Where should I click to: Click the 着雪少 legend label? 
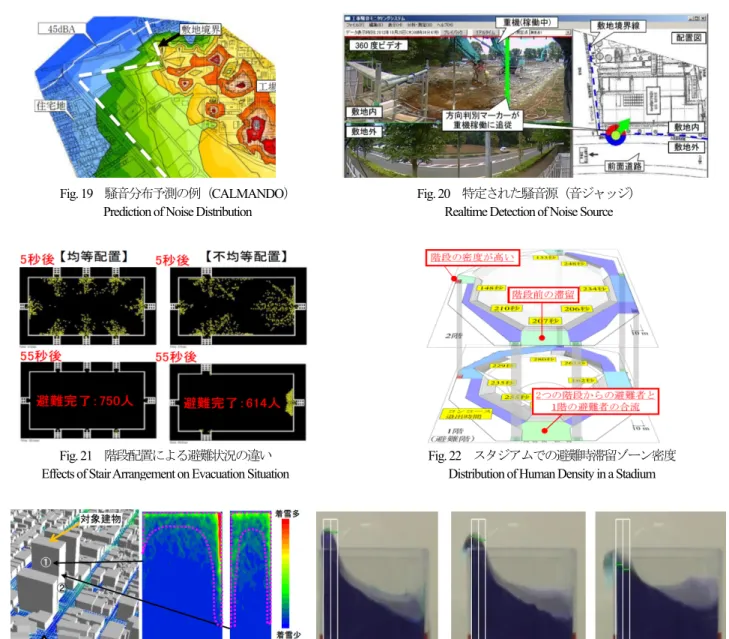[288, 634]
